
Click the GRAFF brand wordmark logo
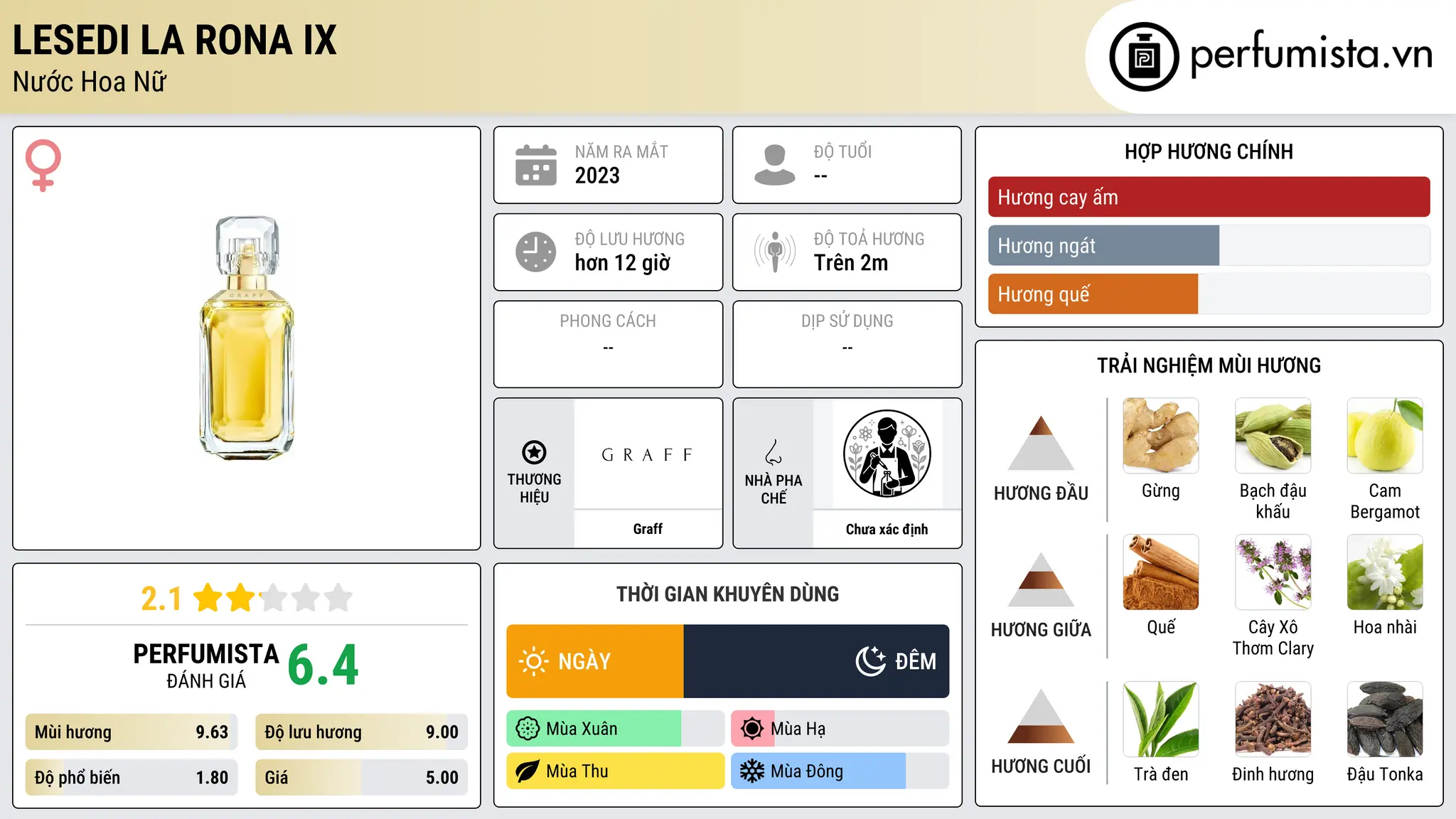648,455
